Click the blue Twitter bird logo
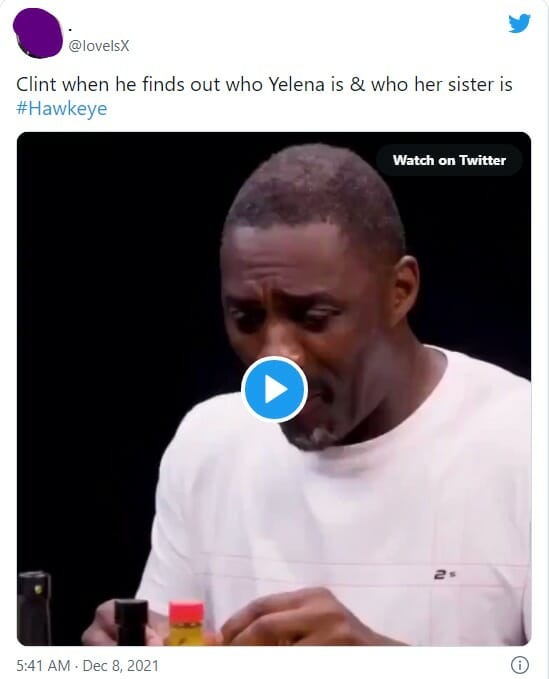This screenshot has width=549, height=679. point(519,23)
